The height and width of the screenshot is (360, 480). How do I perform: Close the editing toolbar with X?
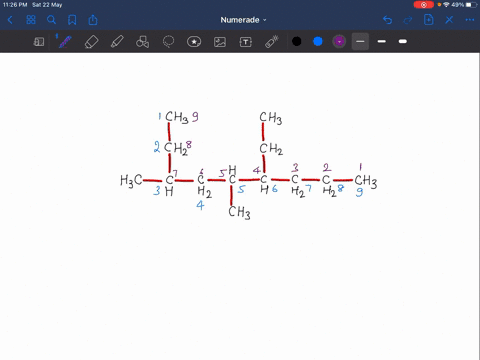click(x=449, y=20)
